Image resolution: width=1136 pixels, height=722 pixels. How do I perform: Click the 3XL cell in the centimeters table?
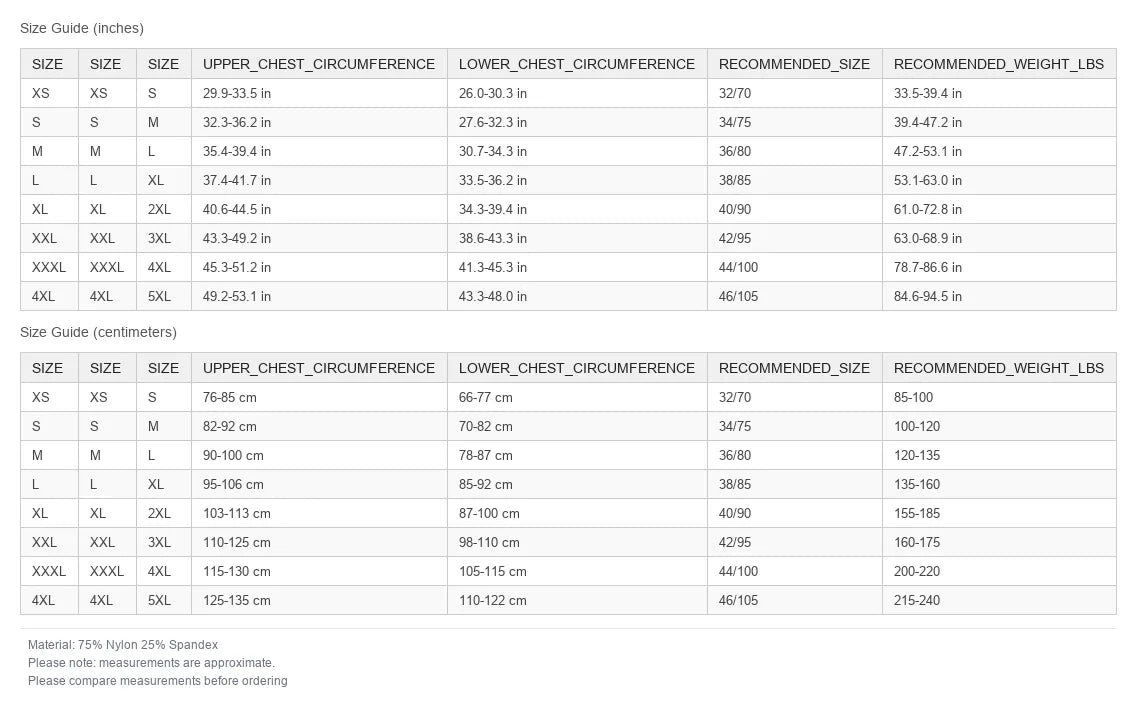(x=163, y=542)
